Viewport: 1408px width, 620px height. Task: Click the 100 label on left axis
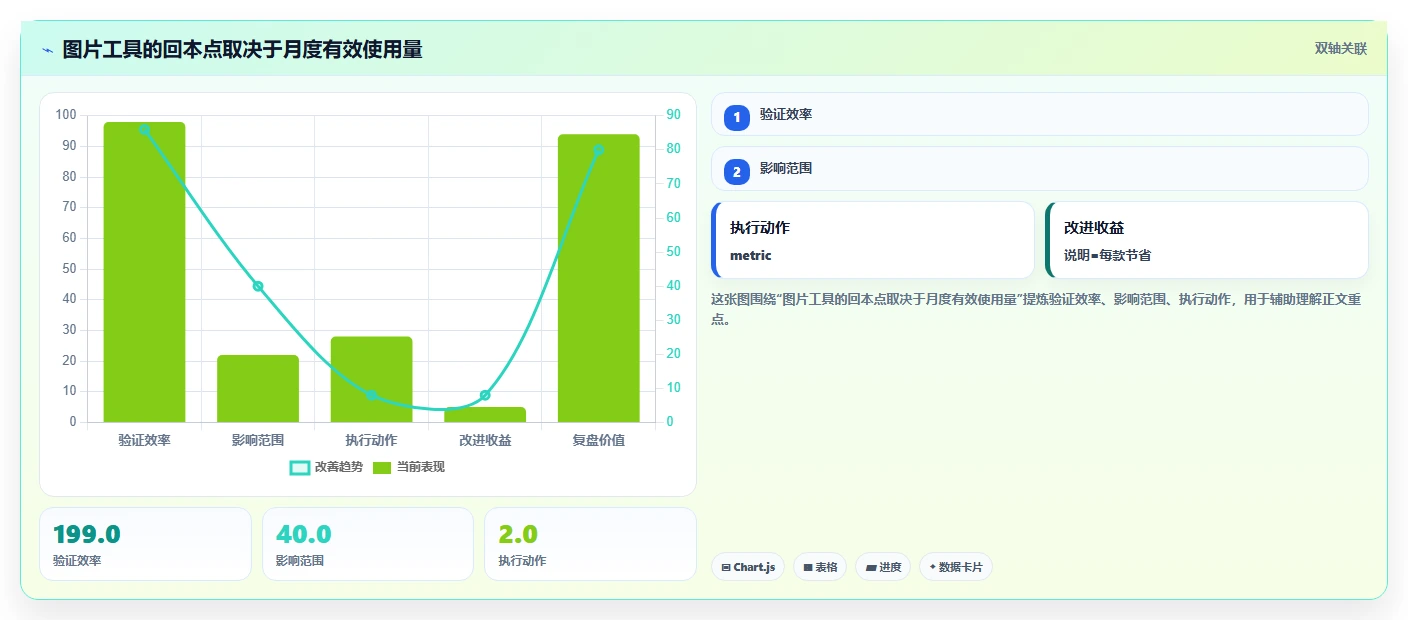click(66, 115)
